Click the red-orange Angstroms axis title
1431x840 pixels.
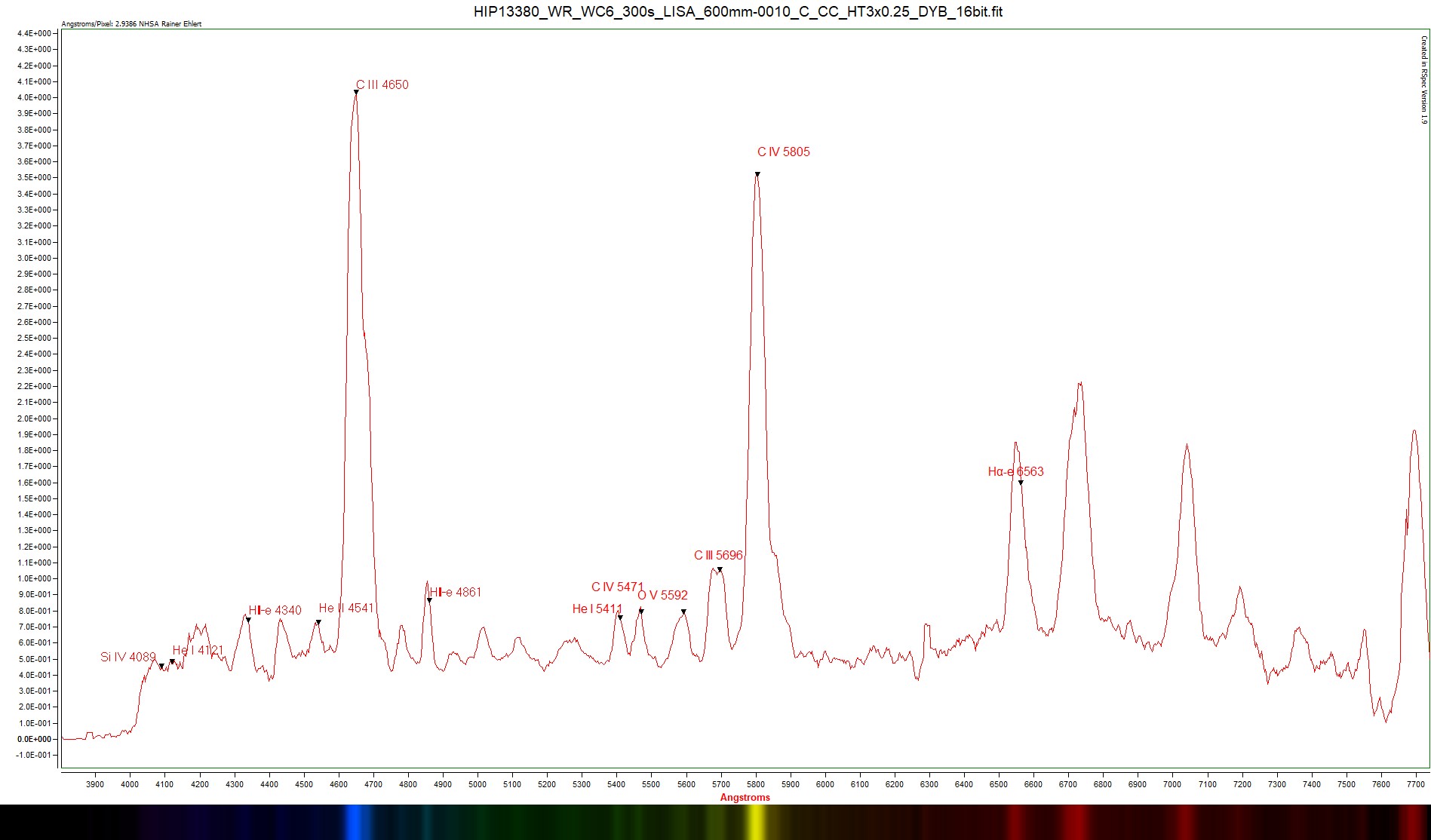[x=745, y=797]
